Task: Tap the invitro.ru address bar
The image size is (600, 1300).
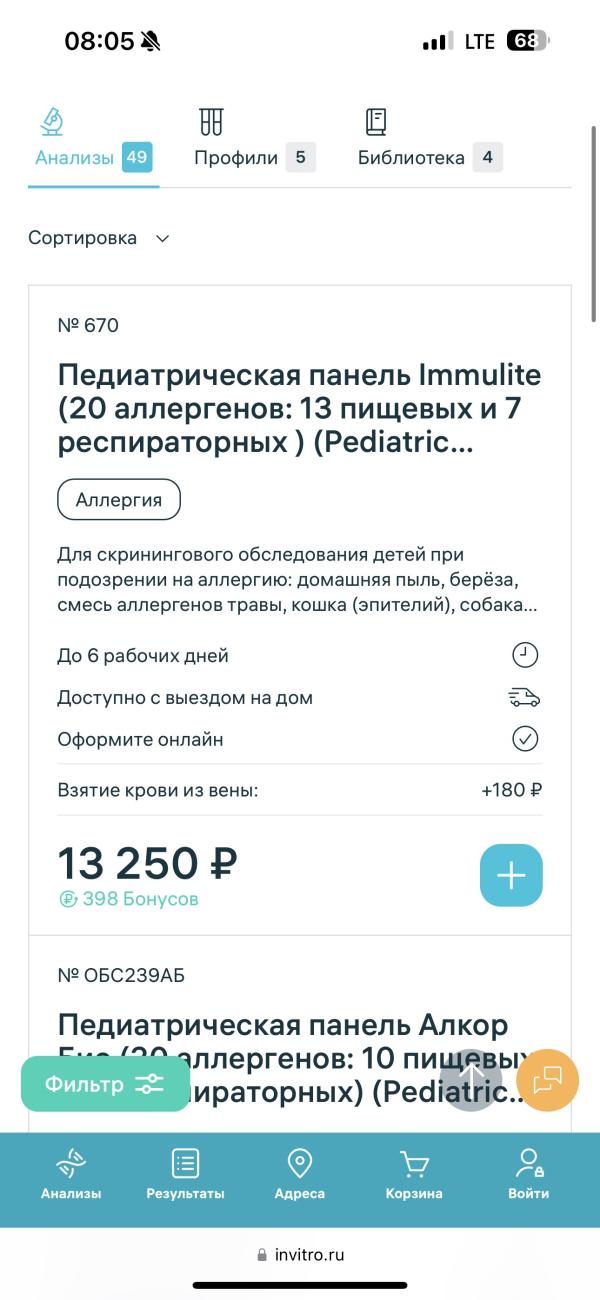Action: (300, 1254)
